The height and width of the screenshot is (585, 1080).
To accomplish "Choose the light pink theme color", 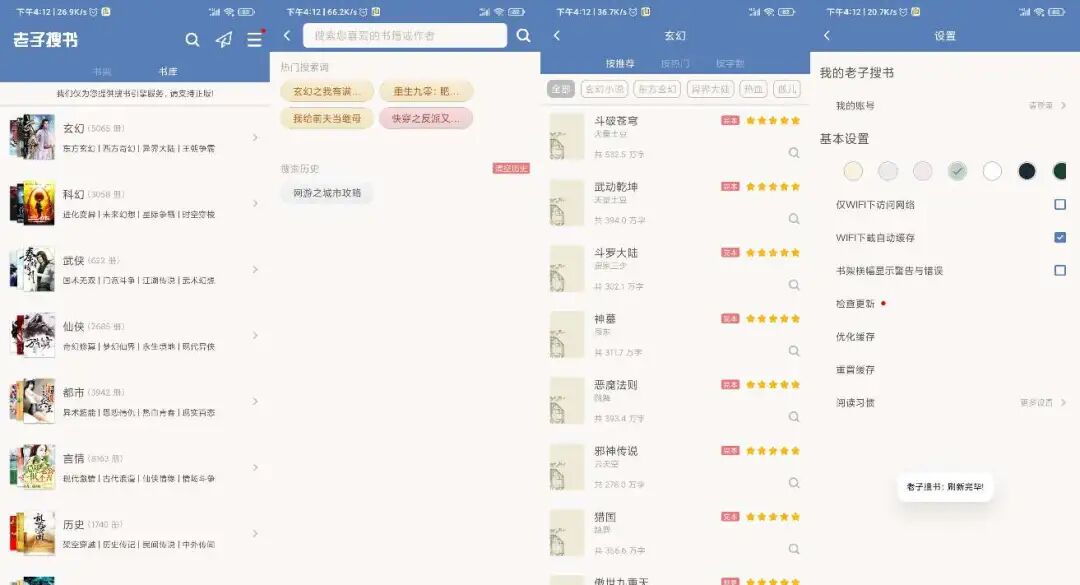I will (x=922, y=171).
